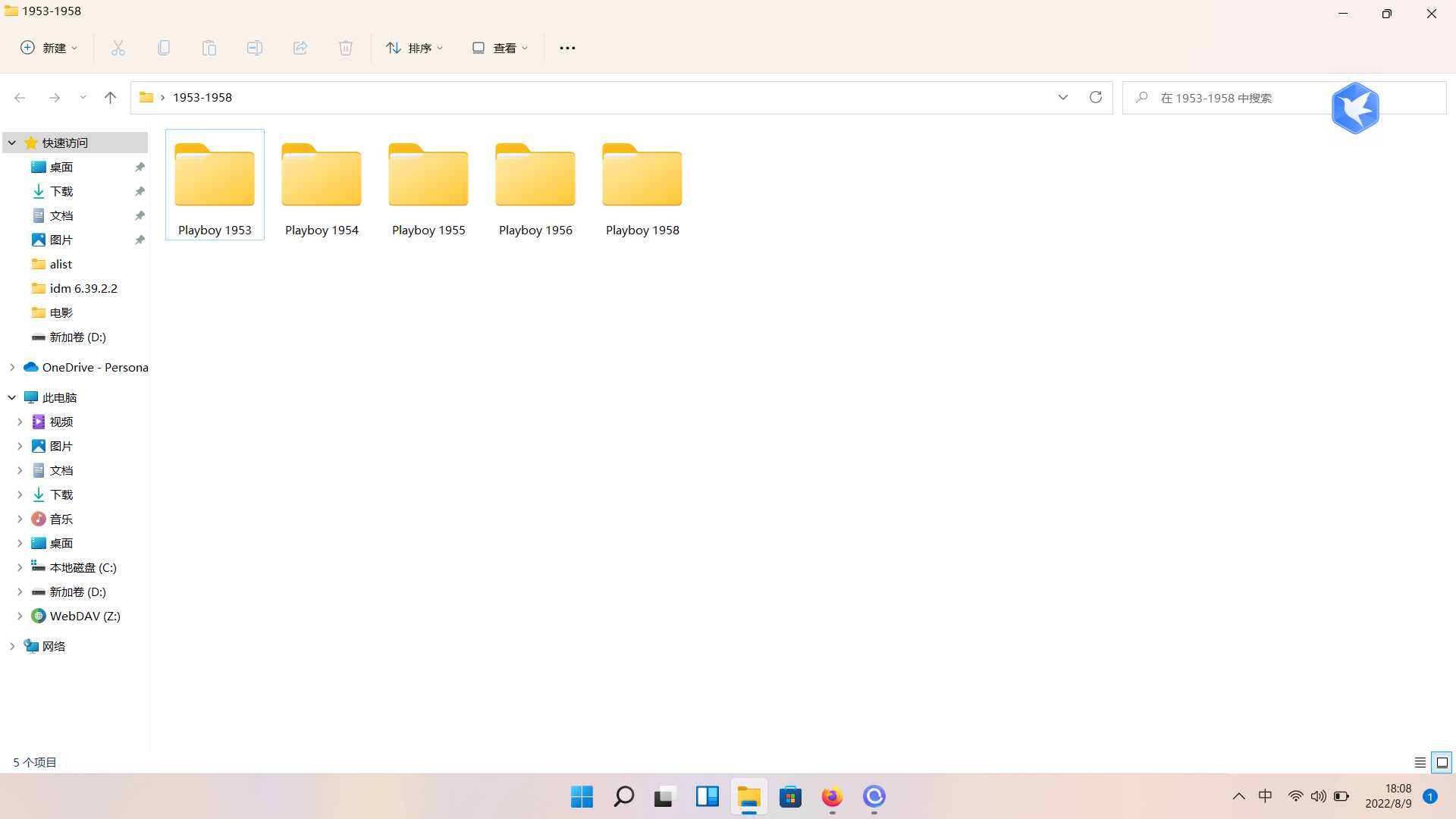Toggle Chinese input method indicator
Image resolution: width=1456 pixels, height=819 pixels.
click(1266, 796)
